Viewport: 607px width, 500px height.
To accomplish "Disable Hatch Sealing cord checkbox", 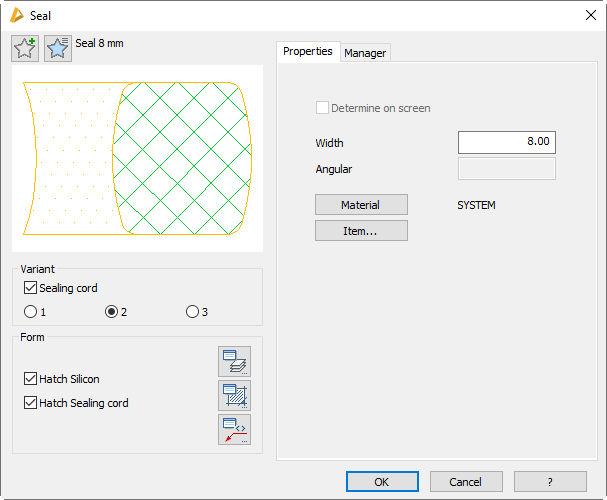I will click(x=30, y=403).
